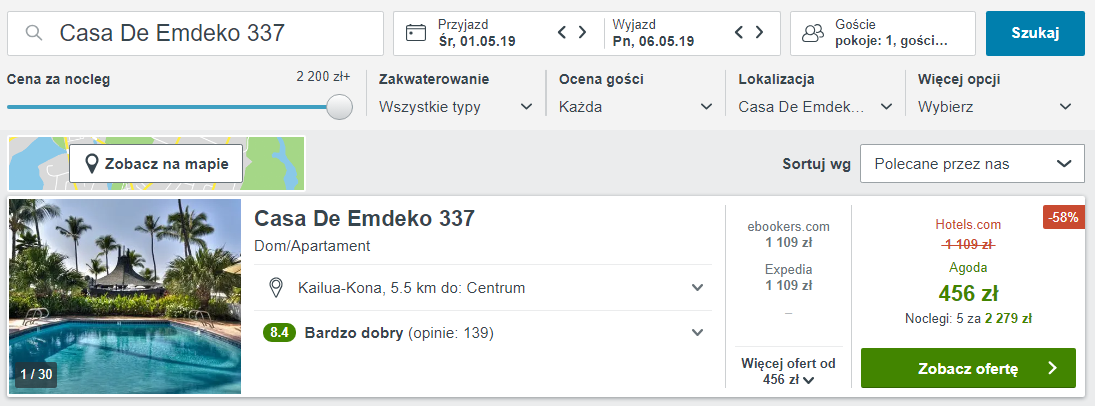This screenshot has height=406, width=1095.
Task: Open the Zakwaterowanie type dropdown
Action: [456, 107]
